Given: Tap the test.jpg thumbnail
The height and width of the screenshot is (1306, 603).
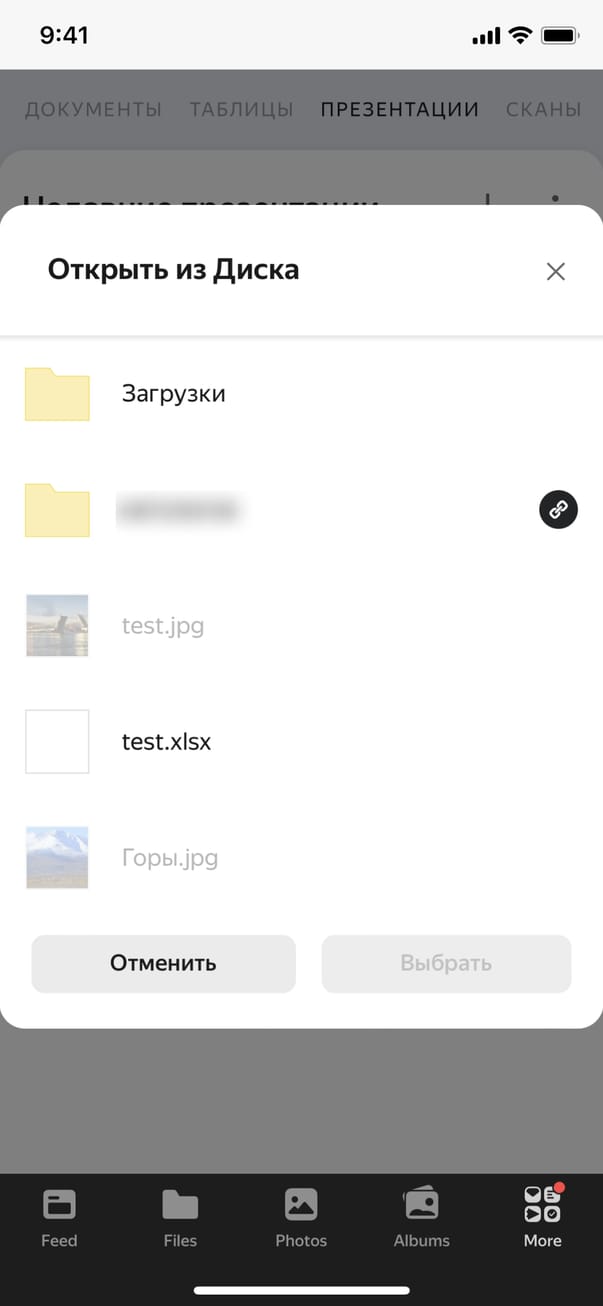Looking at the screenshot, I should tap(57, 626).
